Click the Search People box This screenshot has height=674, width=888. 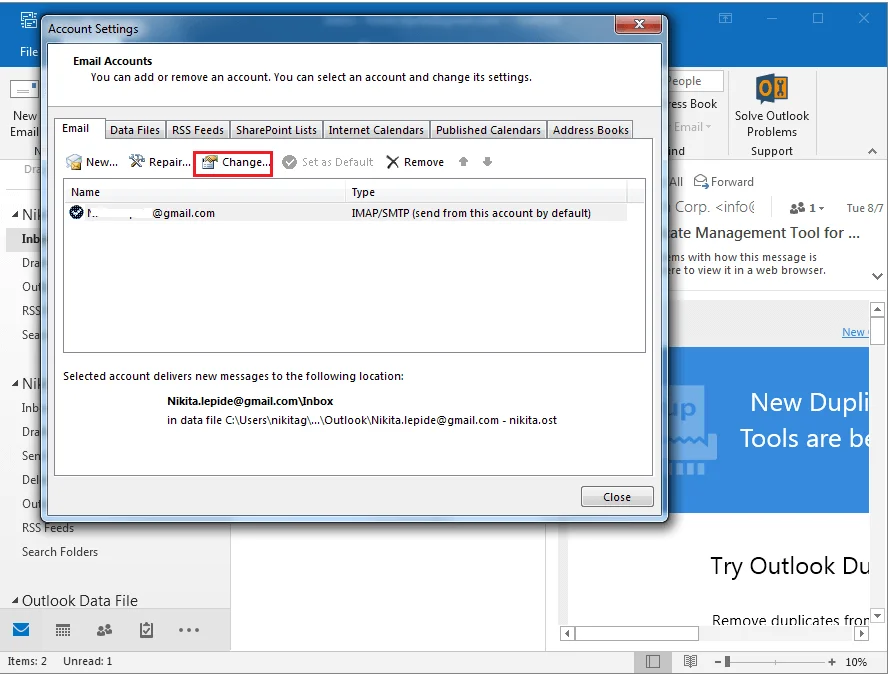coord(695,81)
